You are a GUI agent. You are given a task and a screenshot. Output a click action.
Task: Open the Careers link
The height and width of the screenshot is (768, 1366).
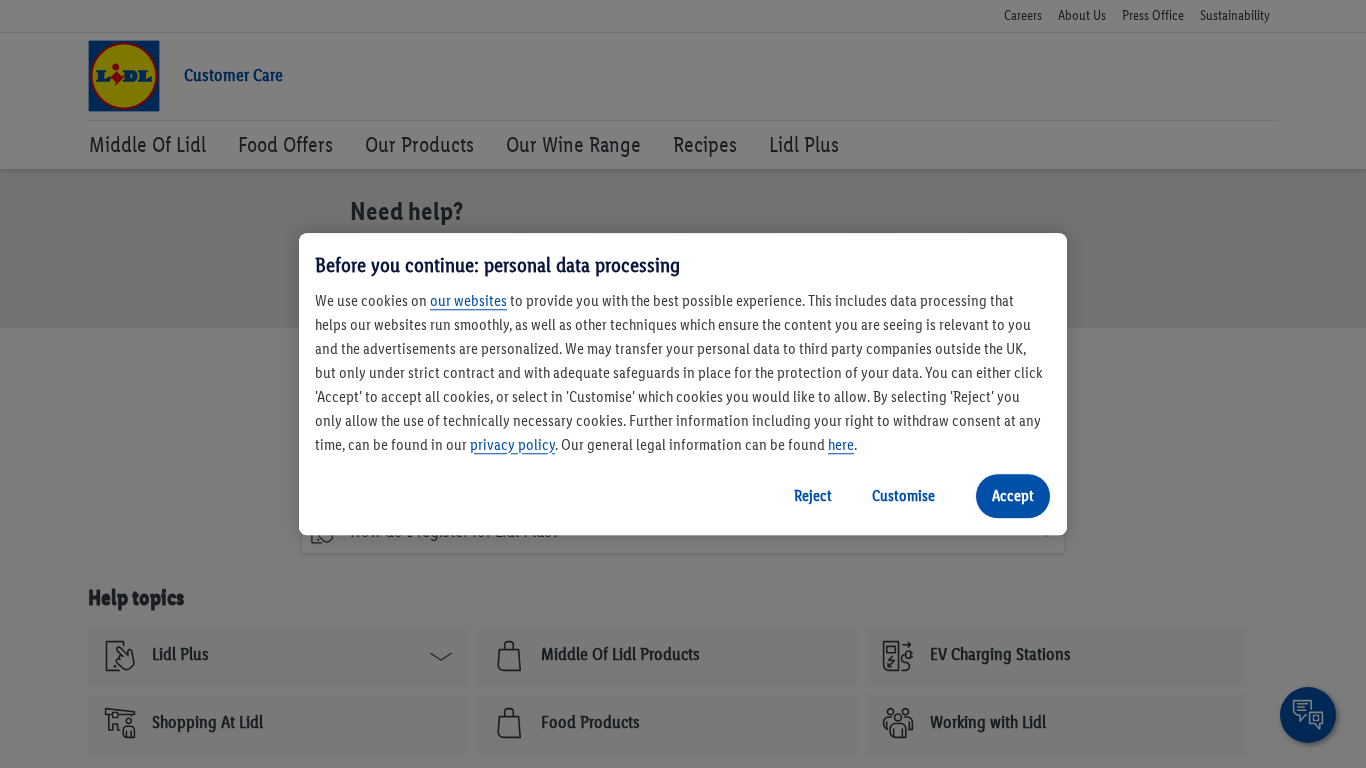(1023, 16)
